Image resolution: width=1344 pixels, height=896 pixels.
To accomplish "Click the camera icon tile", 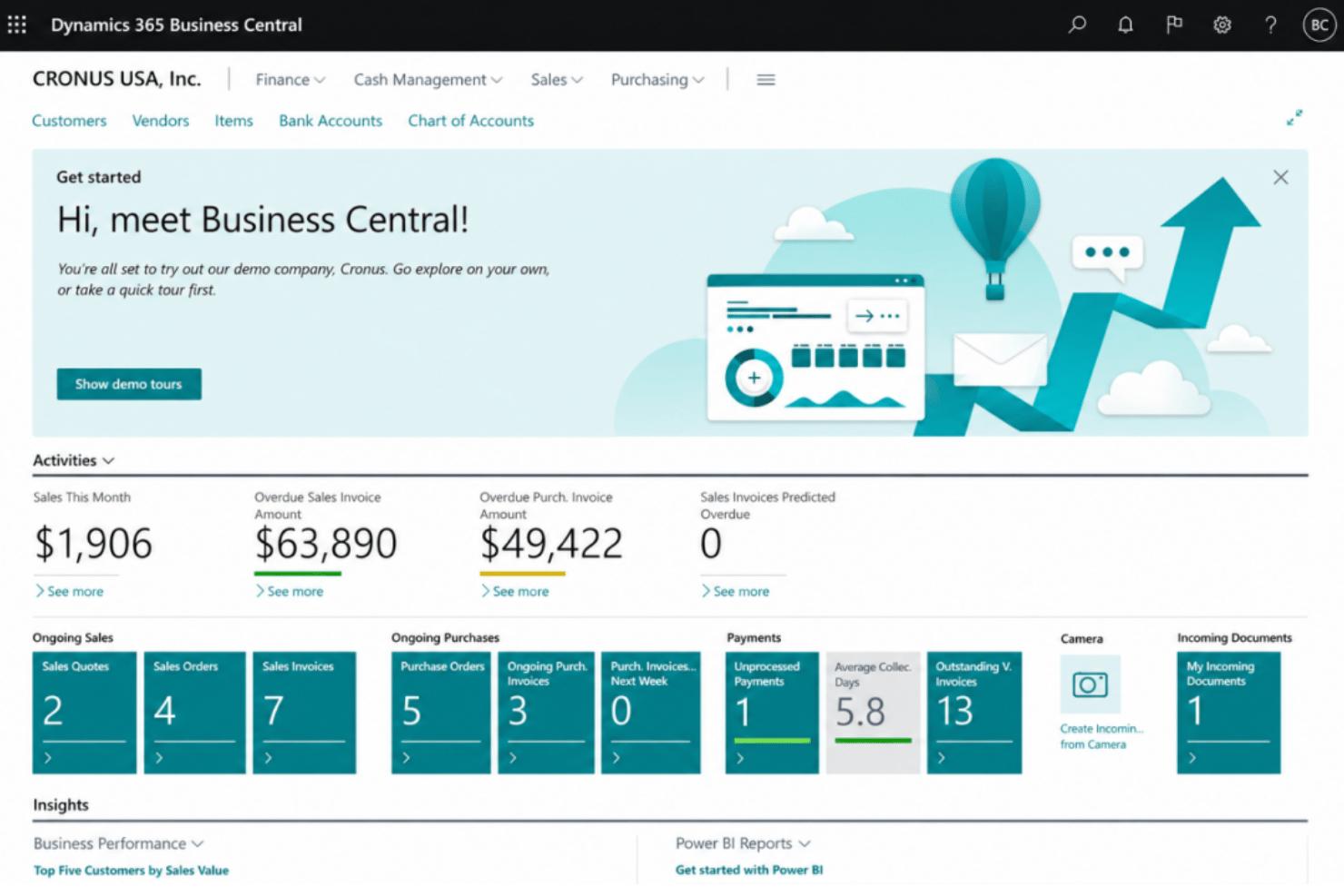I will pyautogui.click(x=1090, y=684).
